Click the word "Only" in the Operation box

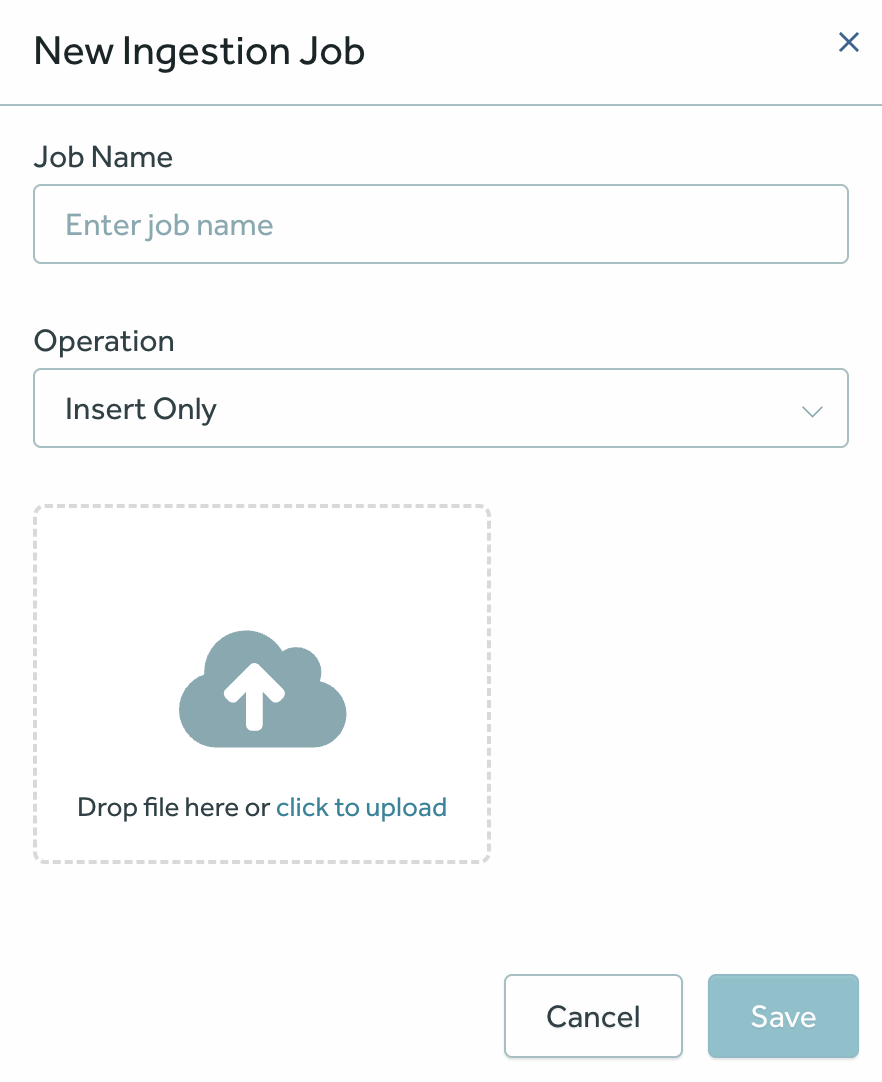point(185,409)
